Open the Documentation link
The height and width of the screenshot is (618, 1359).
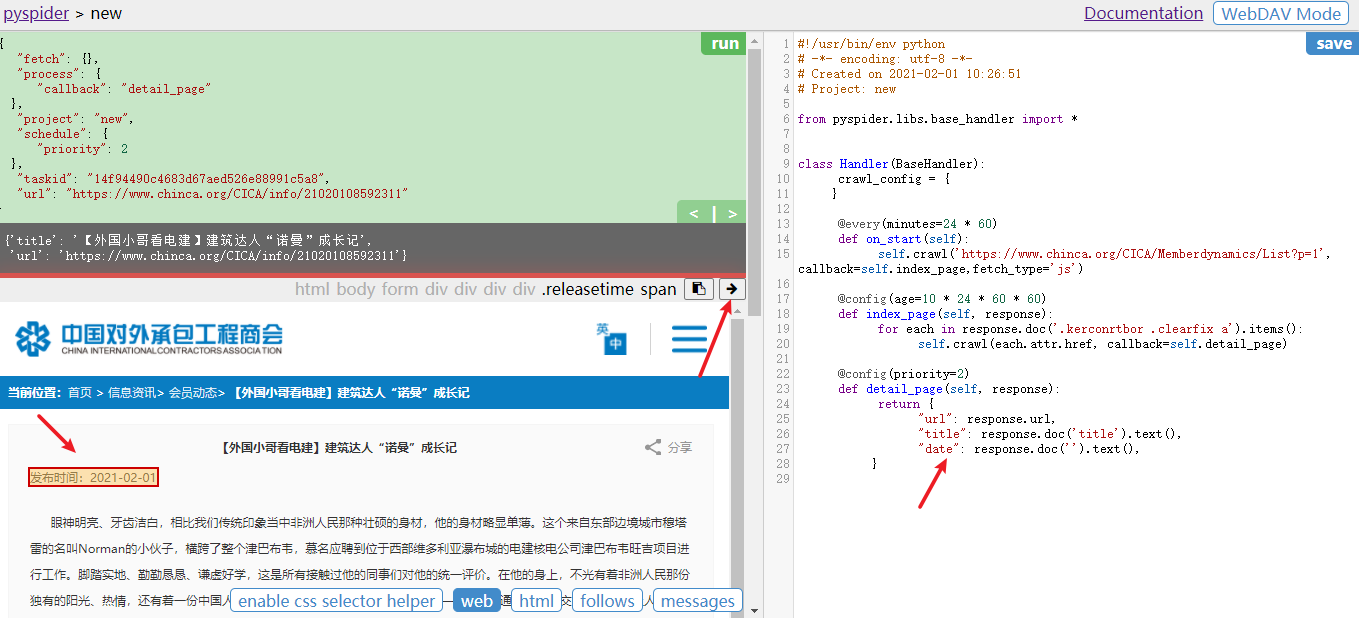click(1143, 13)
